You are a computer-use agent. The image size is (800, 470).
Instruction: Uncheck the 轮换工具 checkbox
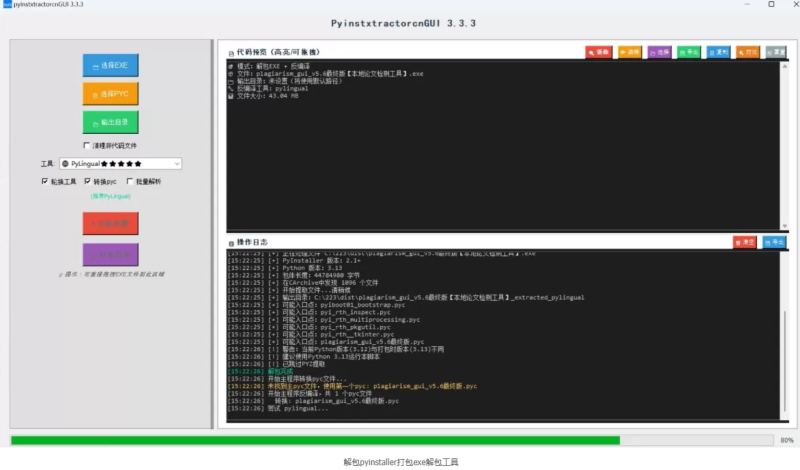[45, 181]
